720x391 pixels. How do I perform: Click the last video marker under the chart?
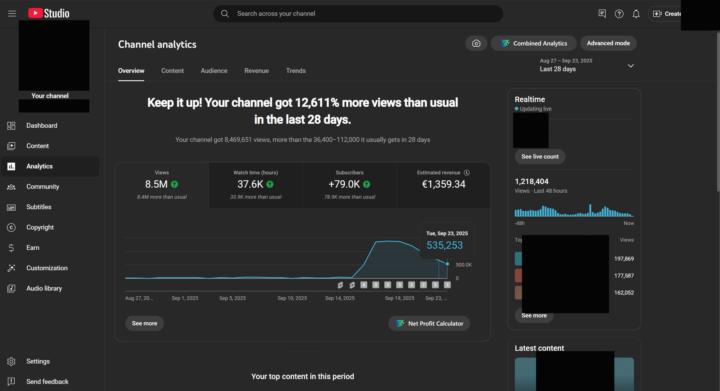click(447, 285)
